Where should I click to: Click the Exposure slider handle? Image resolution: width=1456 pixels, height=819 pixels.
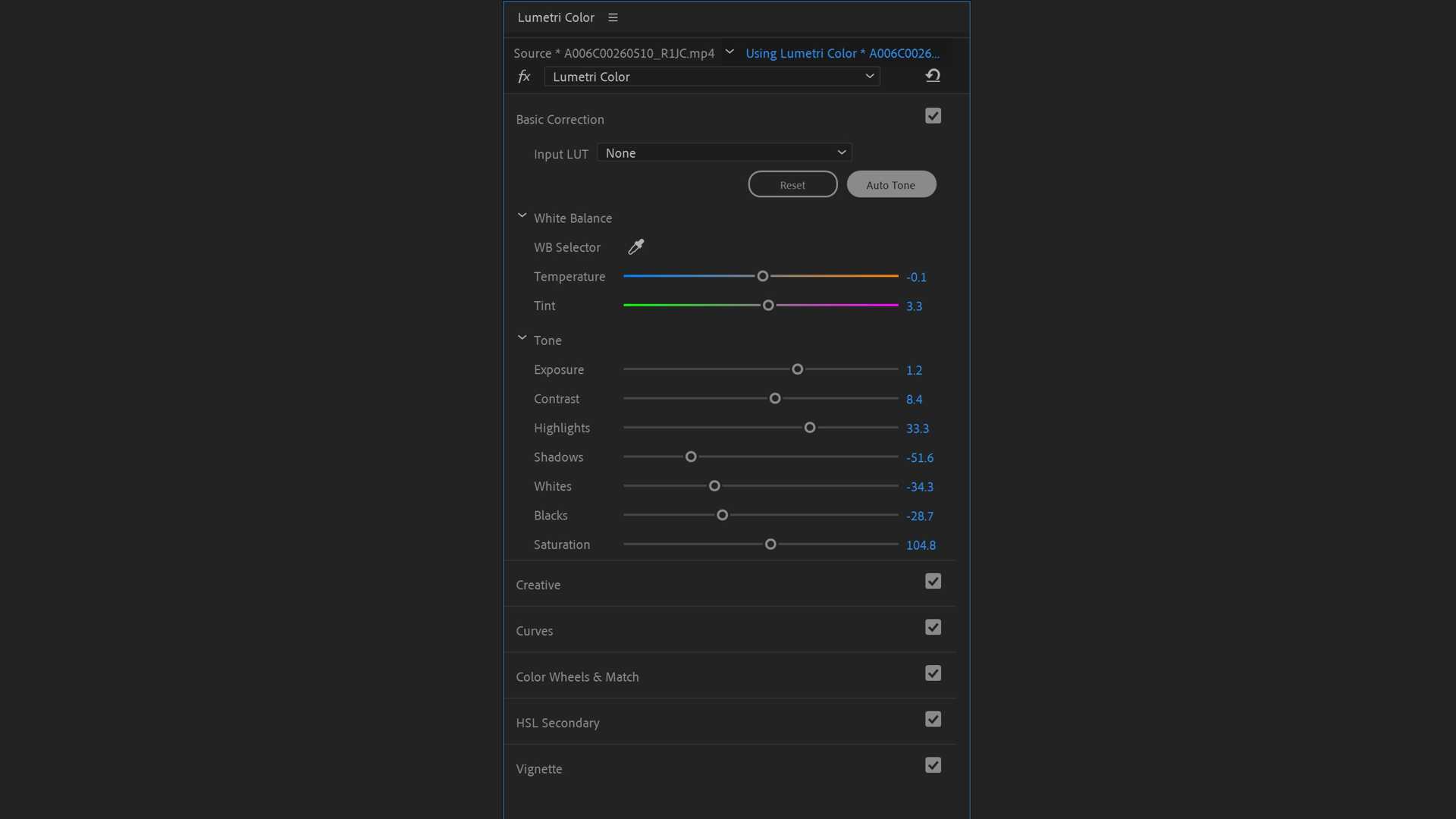click(x=797, y=369)
